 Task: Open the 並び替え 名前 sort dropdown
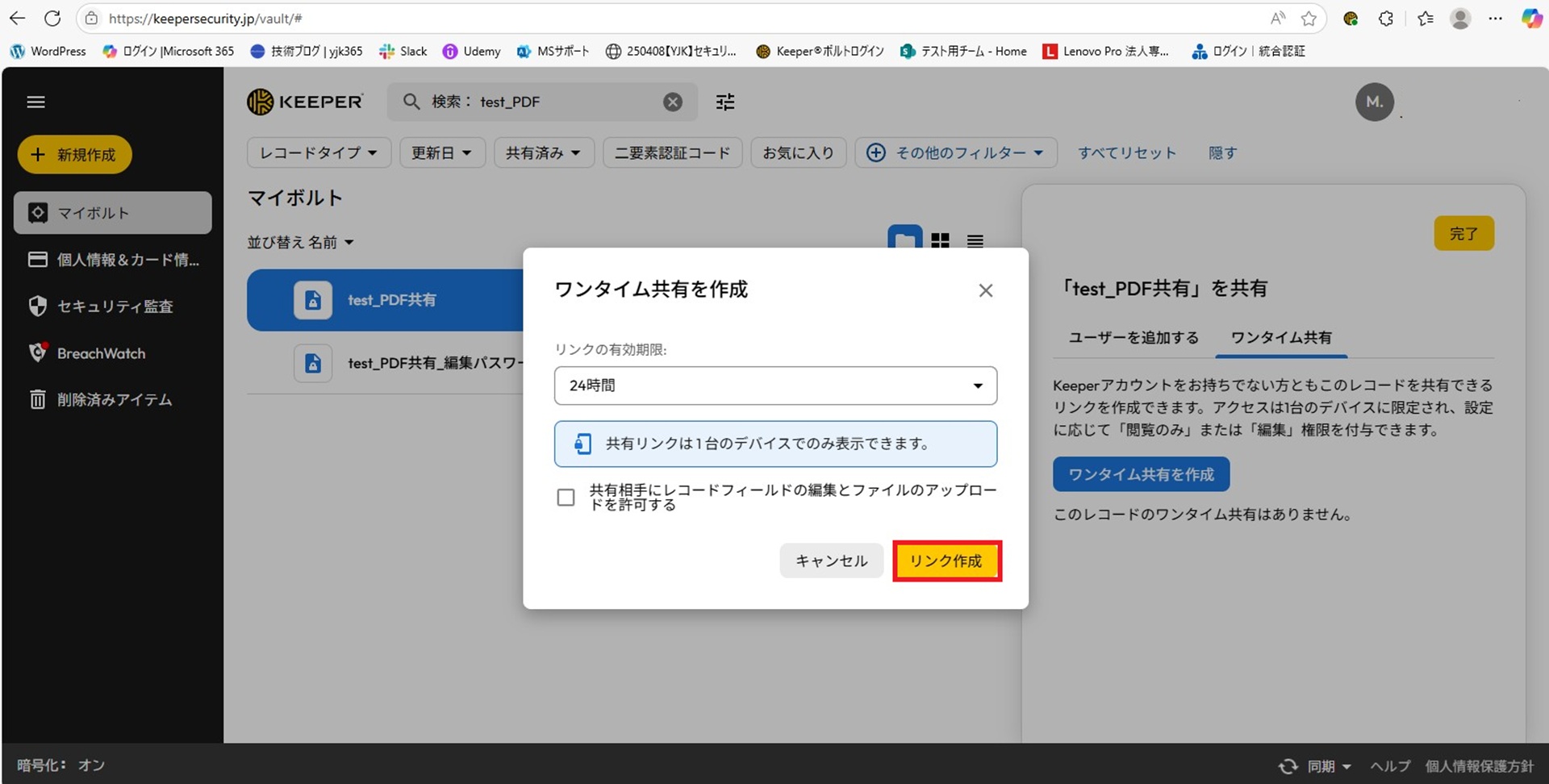300,242
